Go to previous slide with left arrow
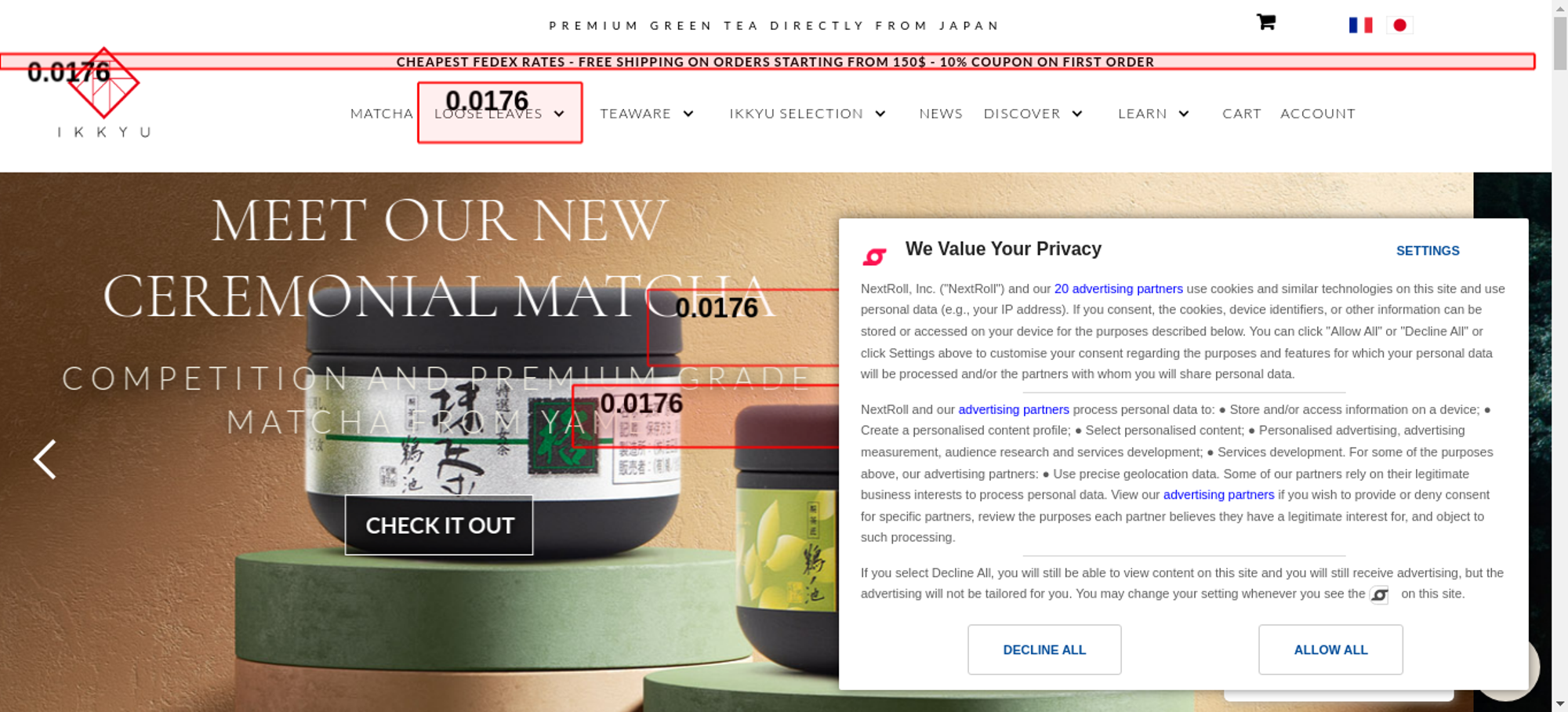Image resolution: width=1568 pixels, height=712 pixels. [x=45, y=460]
